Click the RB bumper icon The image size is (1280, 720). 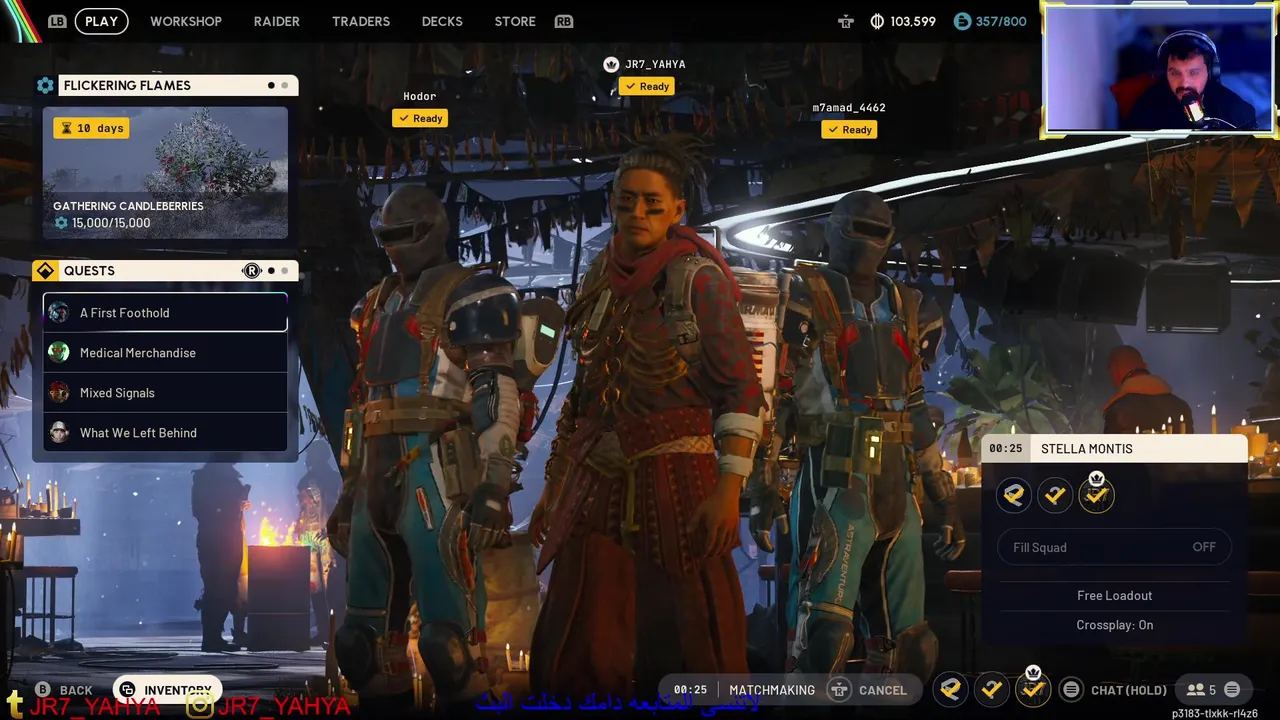click(564, 21)
